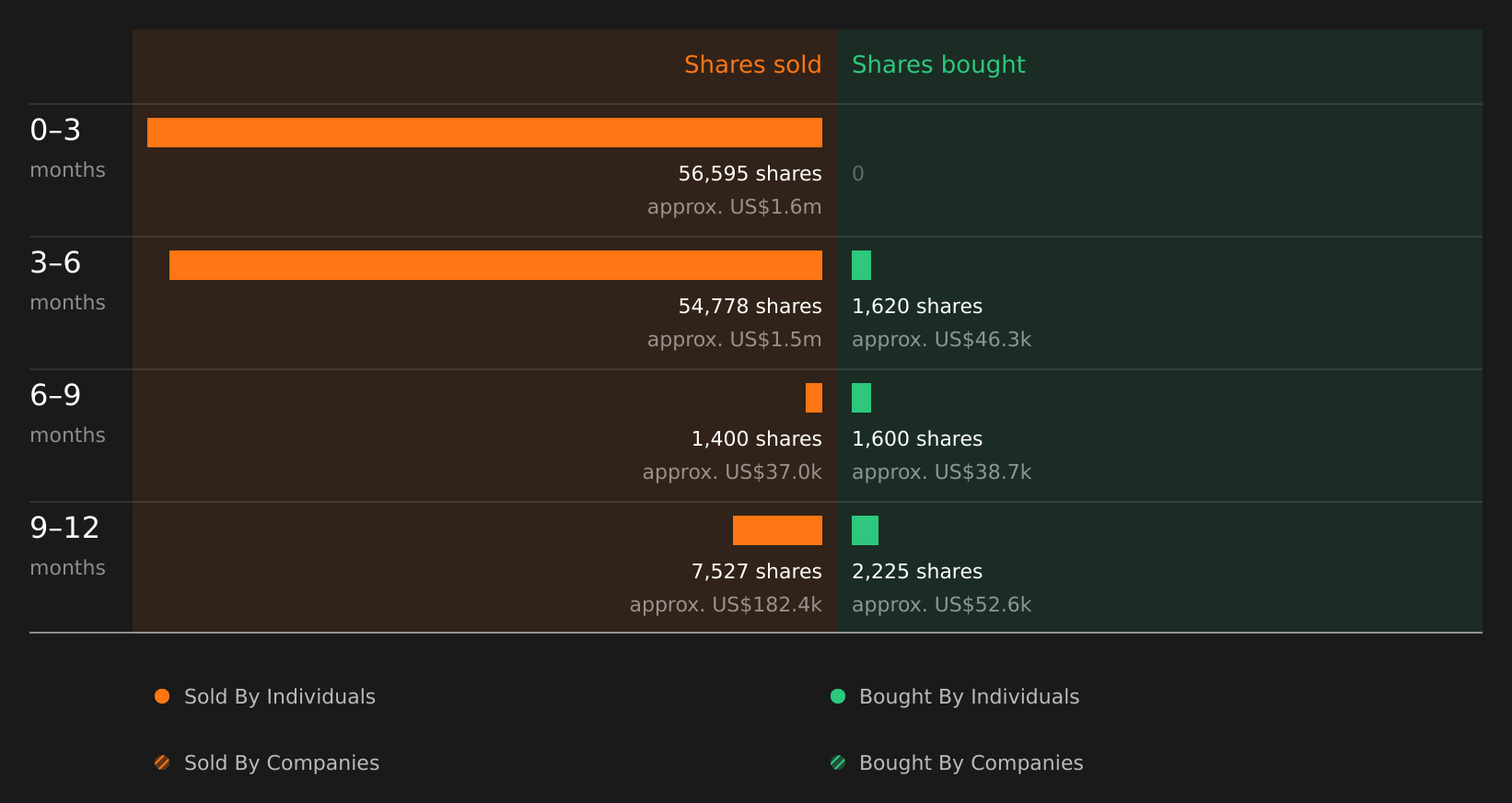
Task: Click the 7,527 shares value
Action: point(757,571)
